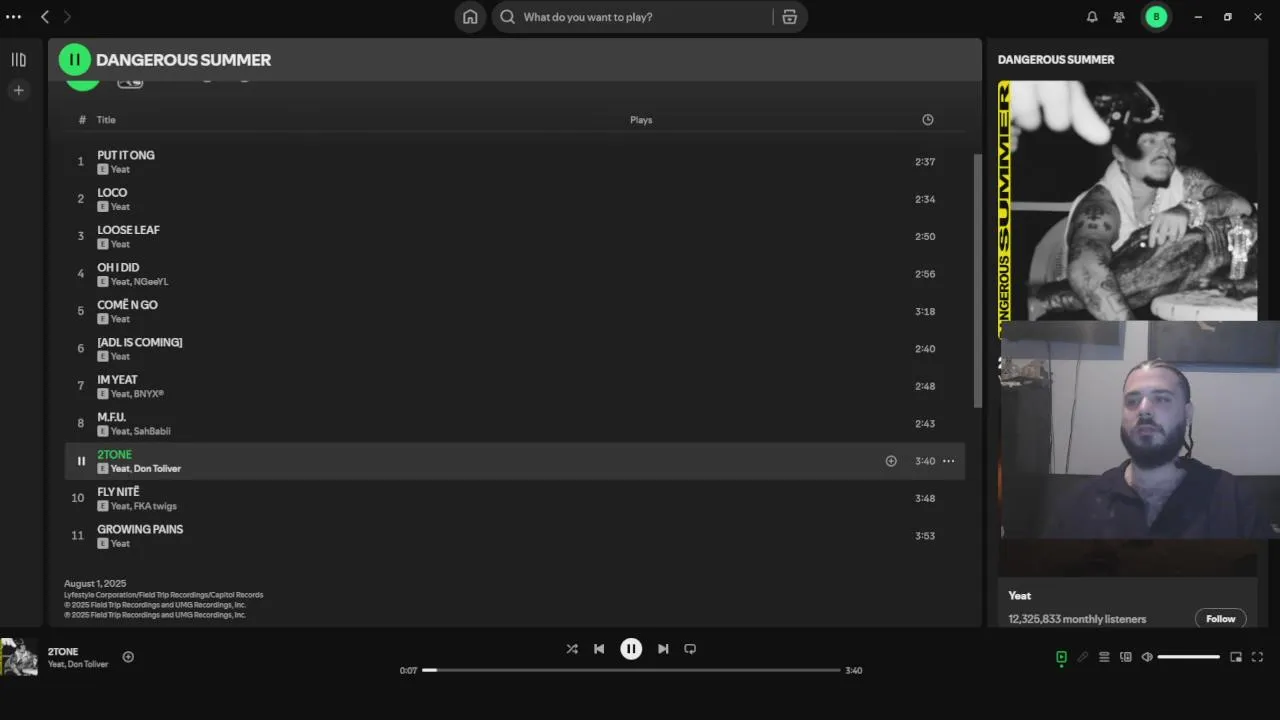Add 2TONE row to Liked Songs

pyautogui.click(x=891, y=461)
